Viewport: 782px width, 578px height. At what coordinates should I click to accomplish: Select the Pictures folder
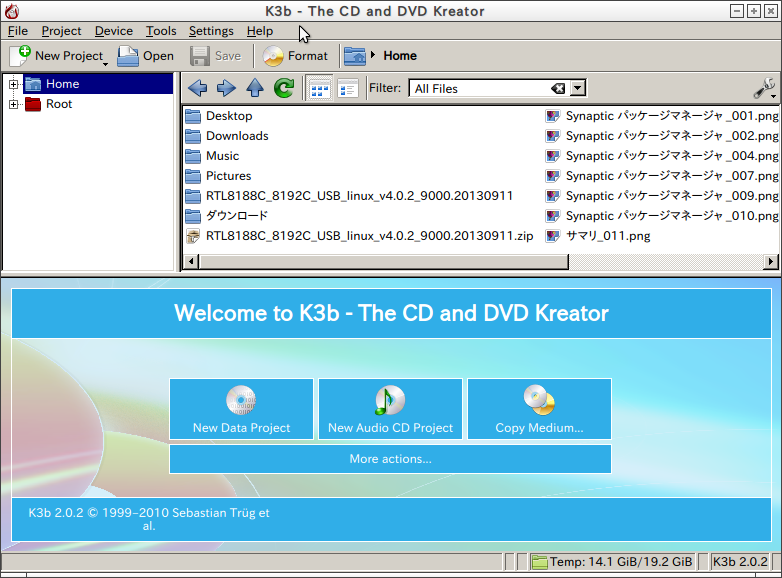click(218, 176)
